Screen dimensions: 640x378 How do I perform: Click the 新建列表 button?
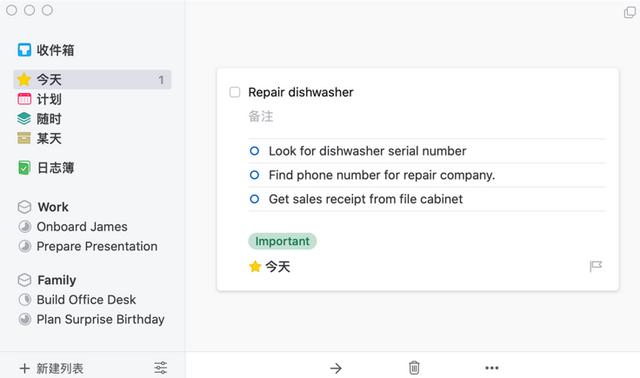[51, 368]
